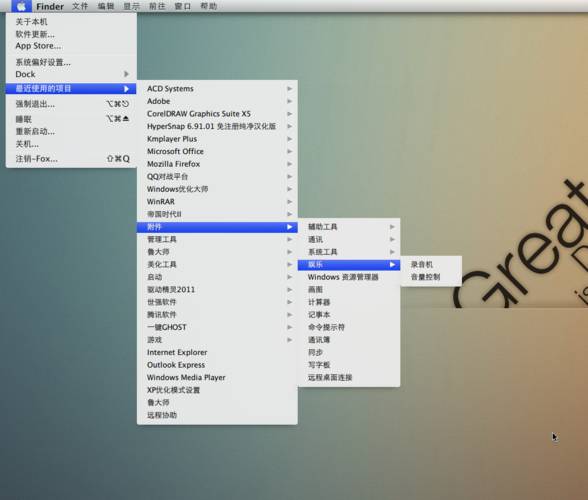Open 通讯簿 from the accessories menu
Image resolution: width=588 pixels, height=500 pixels.
pos(349,340)
